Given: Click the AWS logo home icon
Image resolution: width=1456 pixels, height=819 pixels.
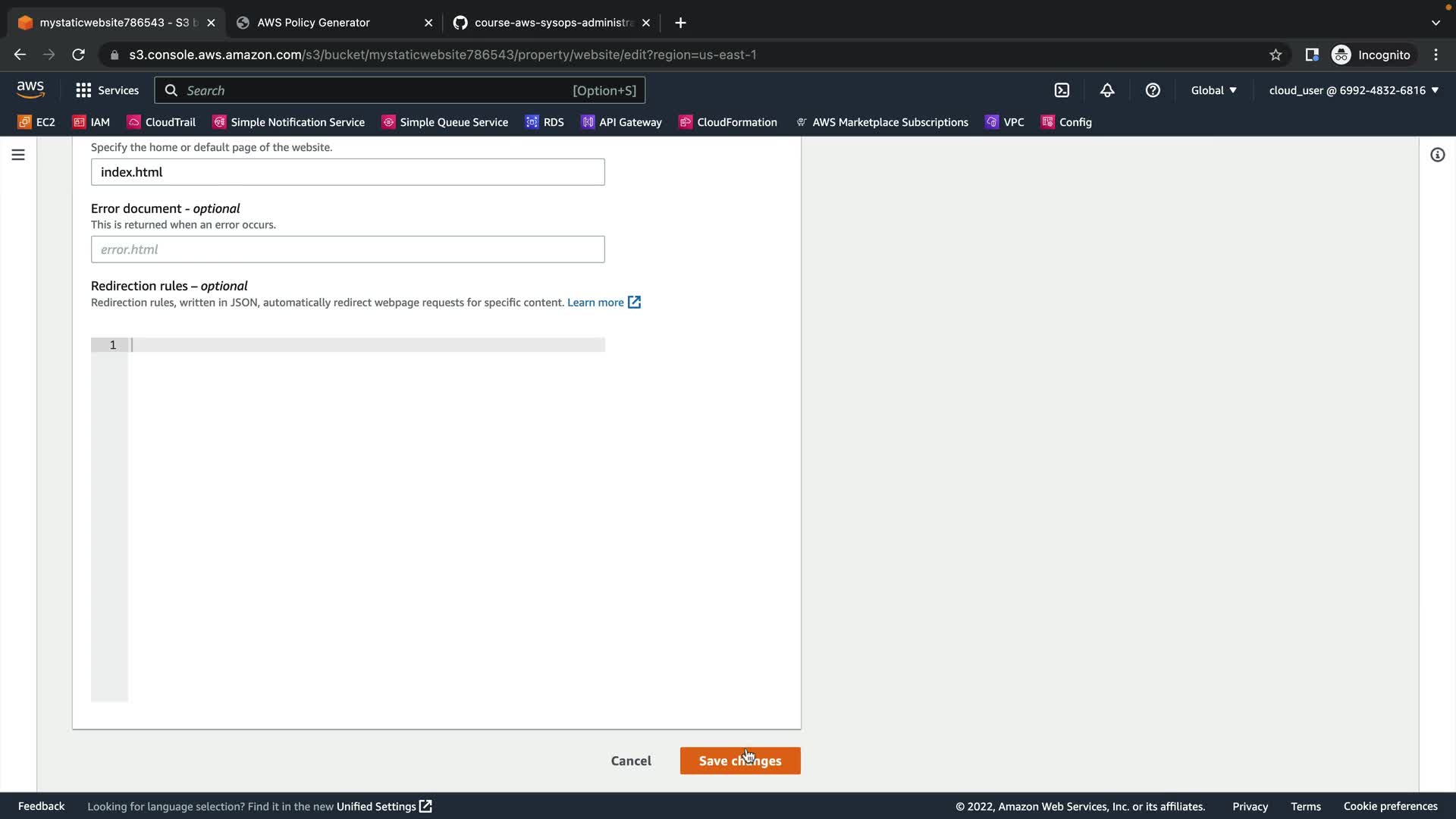Looking at the screenshot, I should 30,89.
